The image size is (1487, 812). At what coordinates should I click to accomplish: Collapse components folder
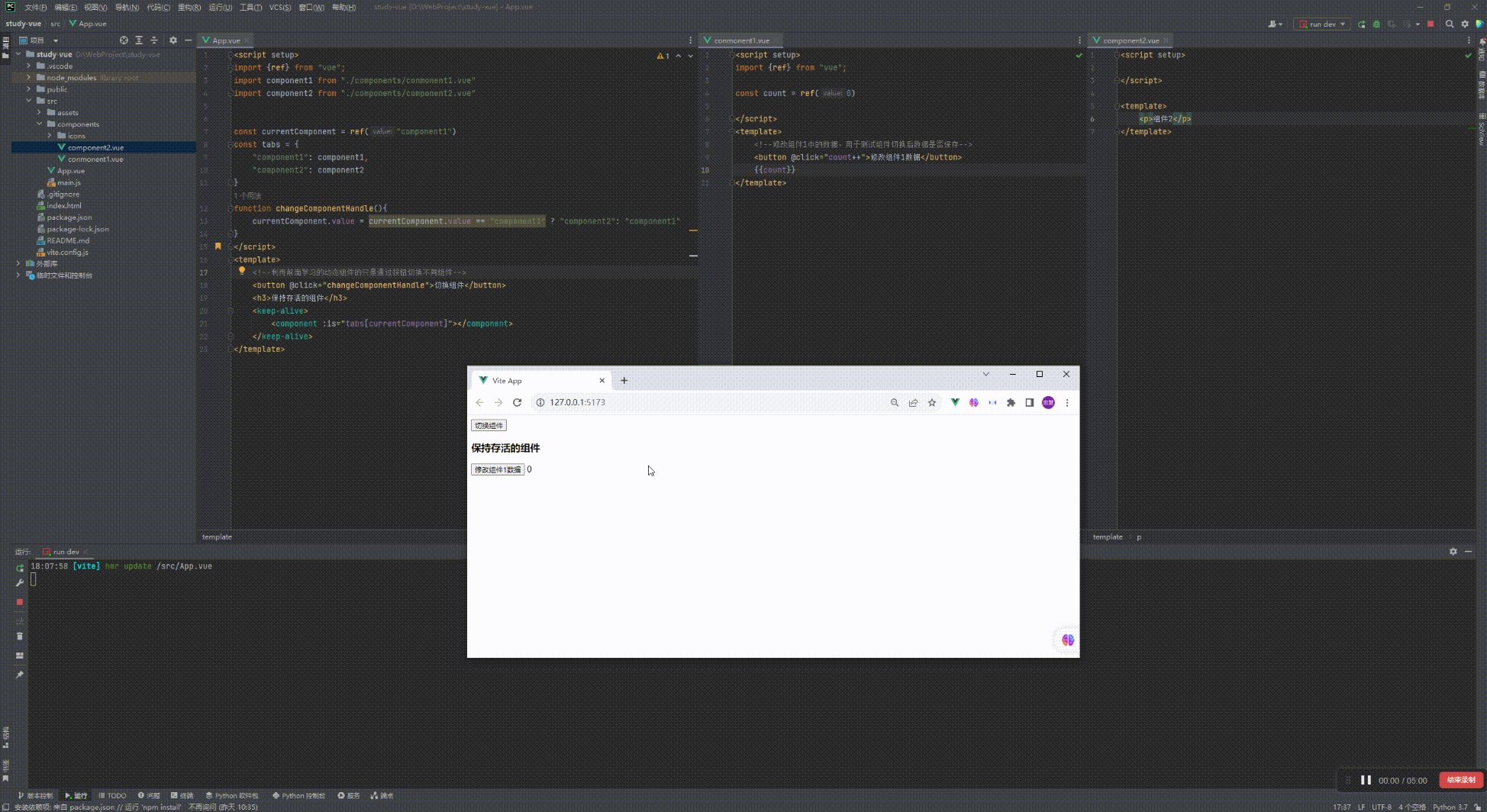(40, 124)
